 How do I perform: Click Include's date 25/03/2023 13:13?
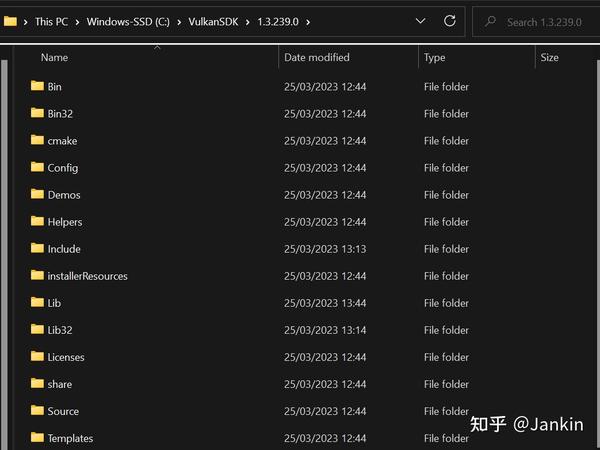click(x=325, y=249)
